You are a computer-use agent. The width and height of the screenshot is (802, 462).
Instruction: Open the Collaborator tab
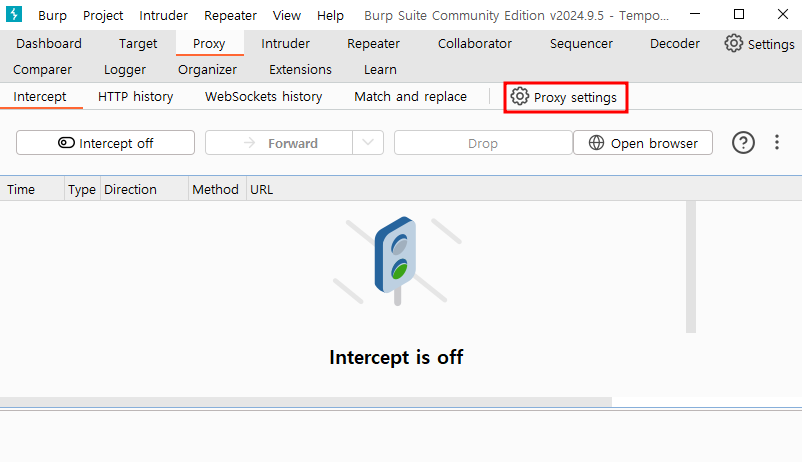point(475,43)
